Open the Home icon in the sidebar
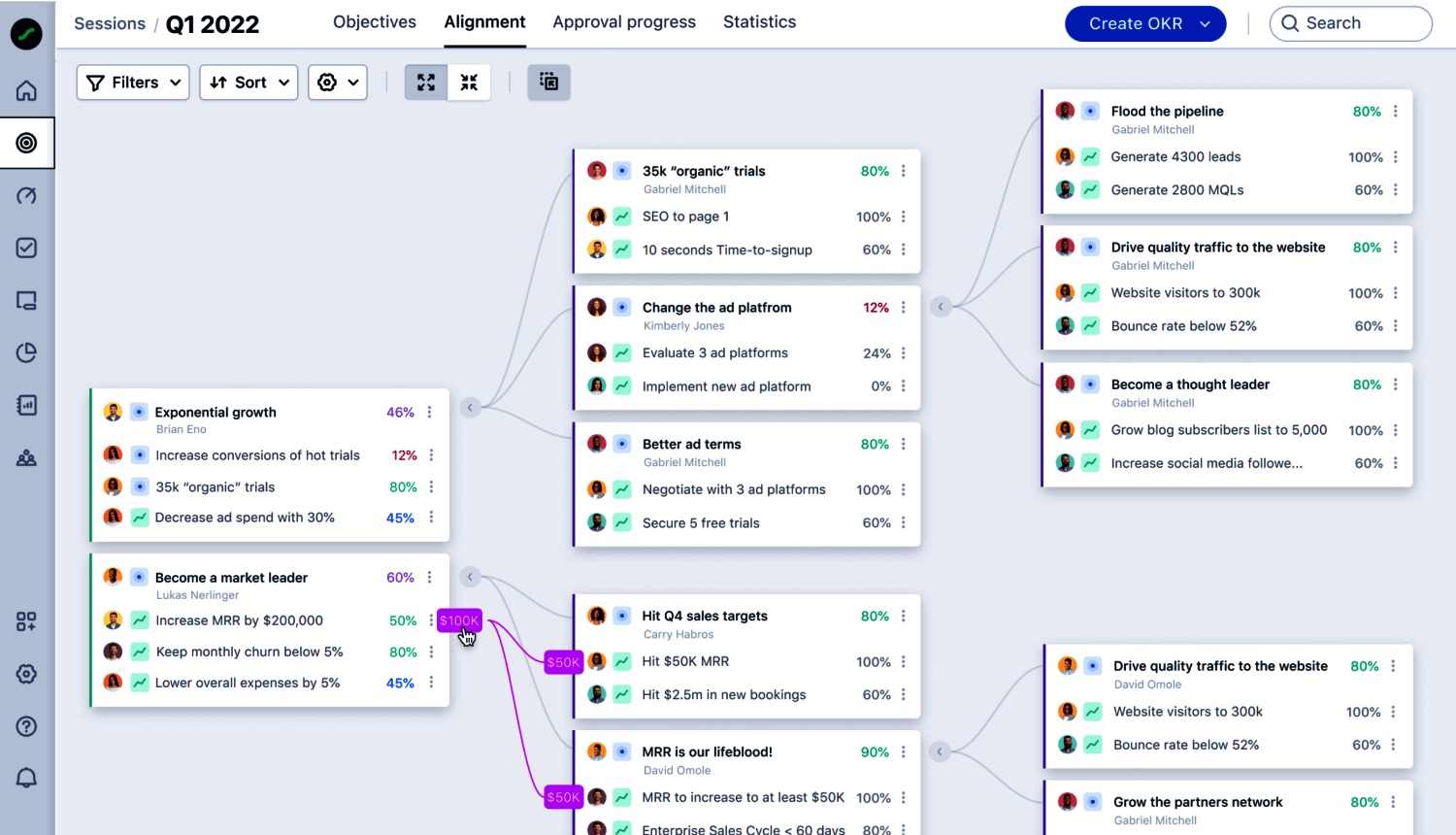Screen dimensions: 1456x835 26,89
